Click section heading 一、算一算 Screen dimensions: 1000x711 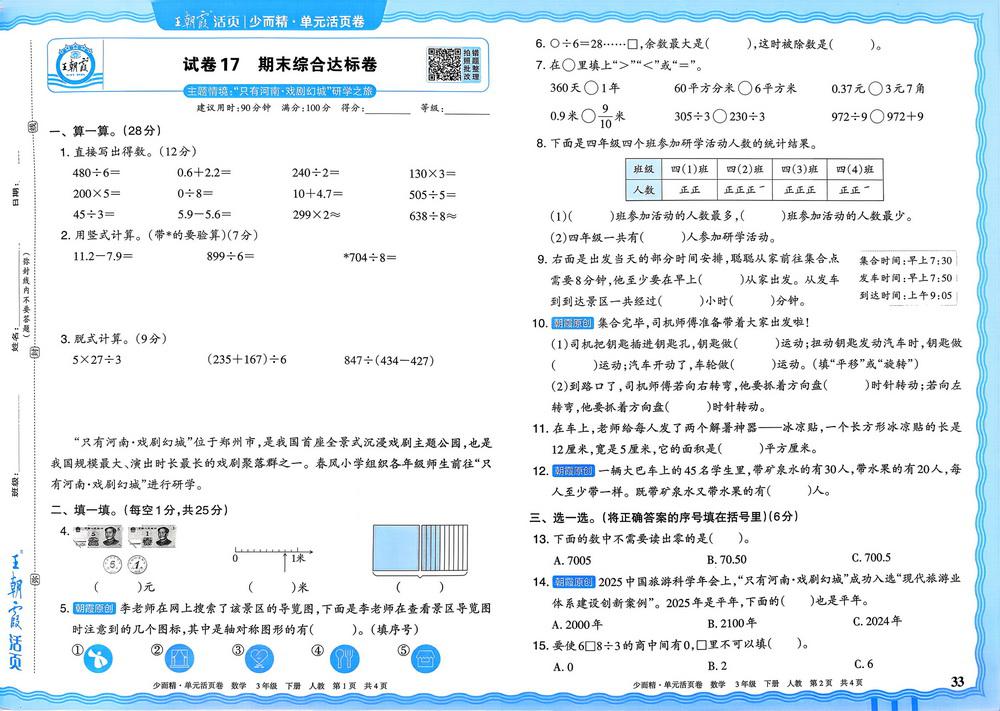[x=105, y=131]
